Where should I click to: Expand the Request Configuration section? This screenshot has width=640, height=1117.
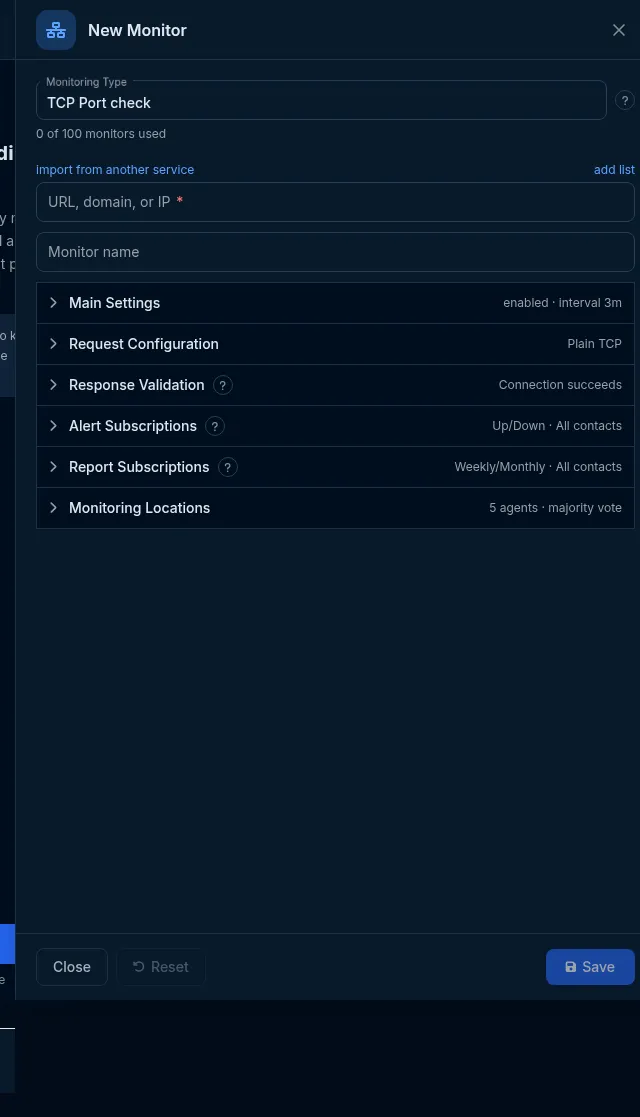tap(335, 344)
